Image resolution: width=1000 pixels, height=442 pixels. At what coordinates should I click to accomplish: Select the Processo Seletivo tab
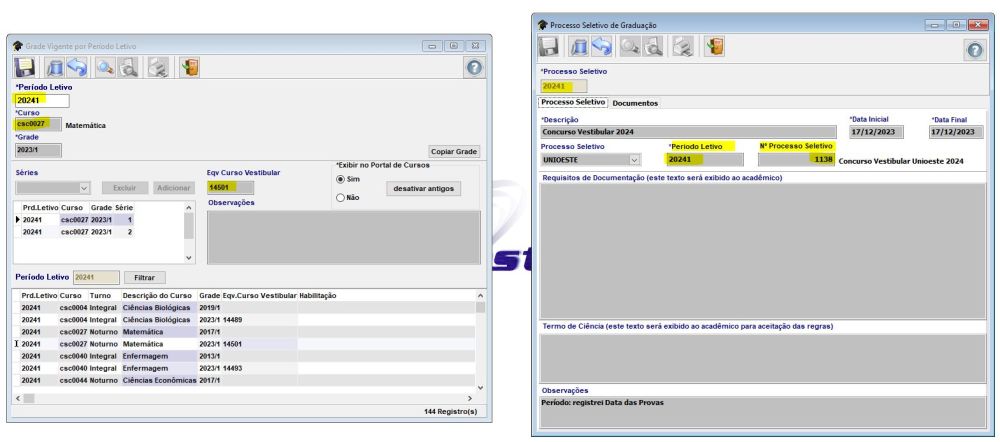[572, 103]
